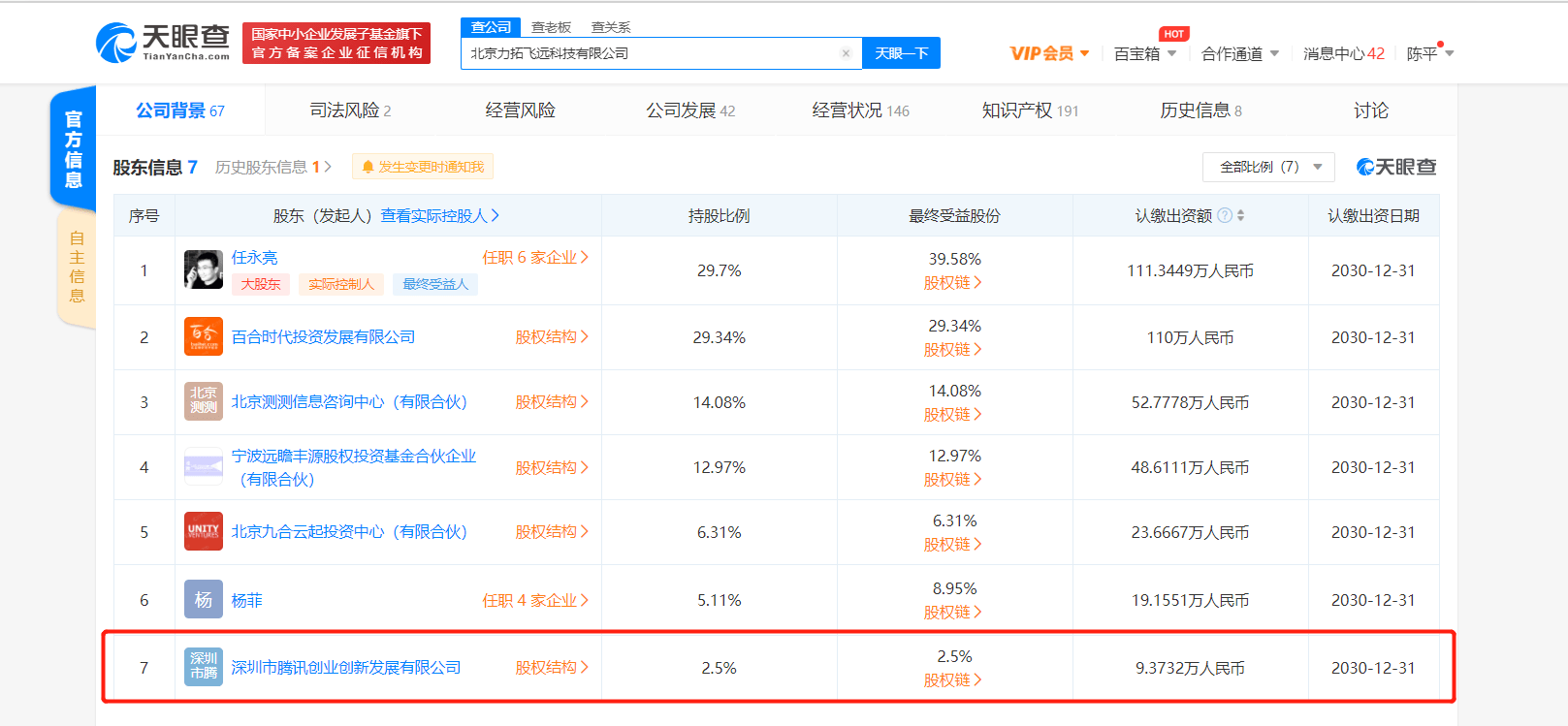Click the 大股东 tag on 任永亮

[x=261, y=284]
